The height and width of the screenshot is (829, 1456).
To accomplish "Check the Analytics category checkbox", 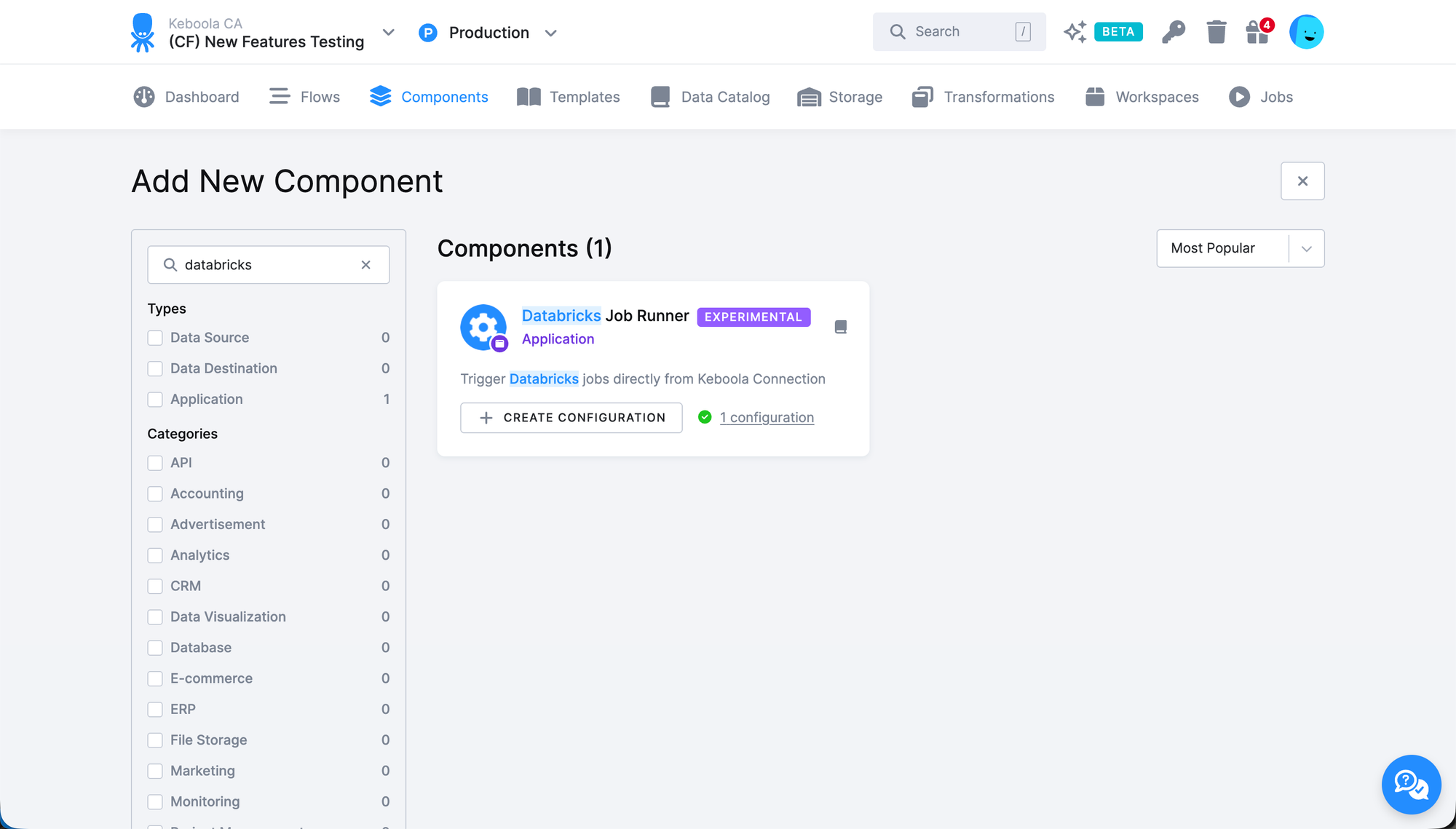I will tap(155, 555).
